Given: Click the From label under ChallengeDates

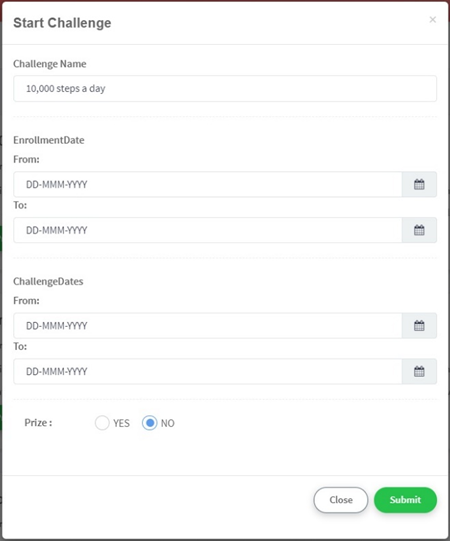Looking at the screenshot, I should 26,301.
